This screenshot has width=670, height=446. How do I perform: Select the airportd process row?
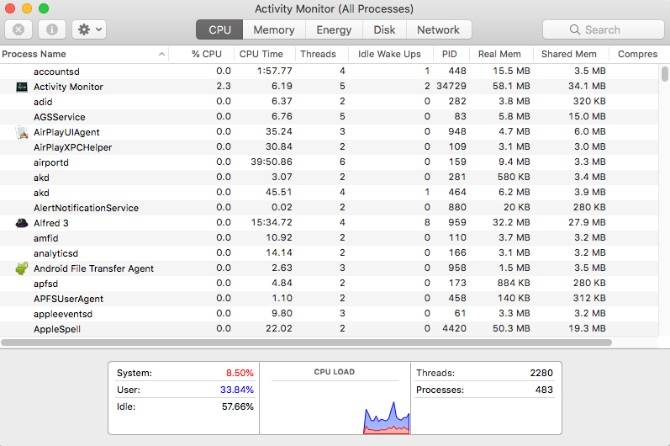tap(329, 162)
